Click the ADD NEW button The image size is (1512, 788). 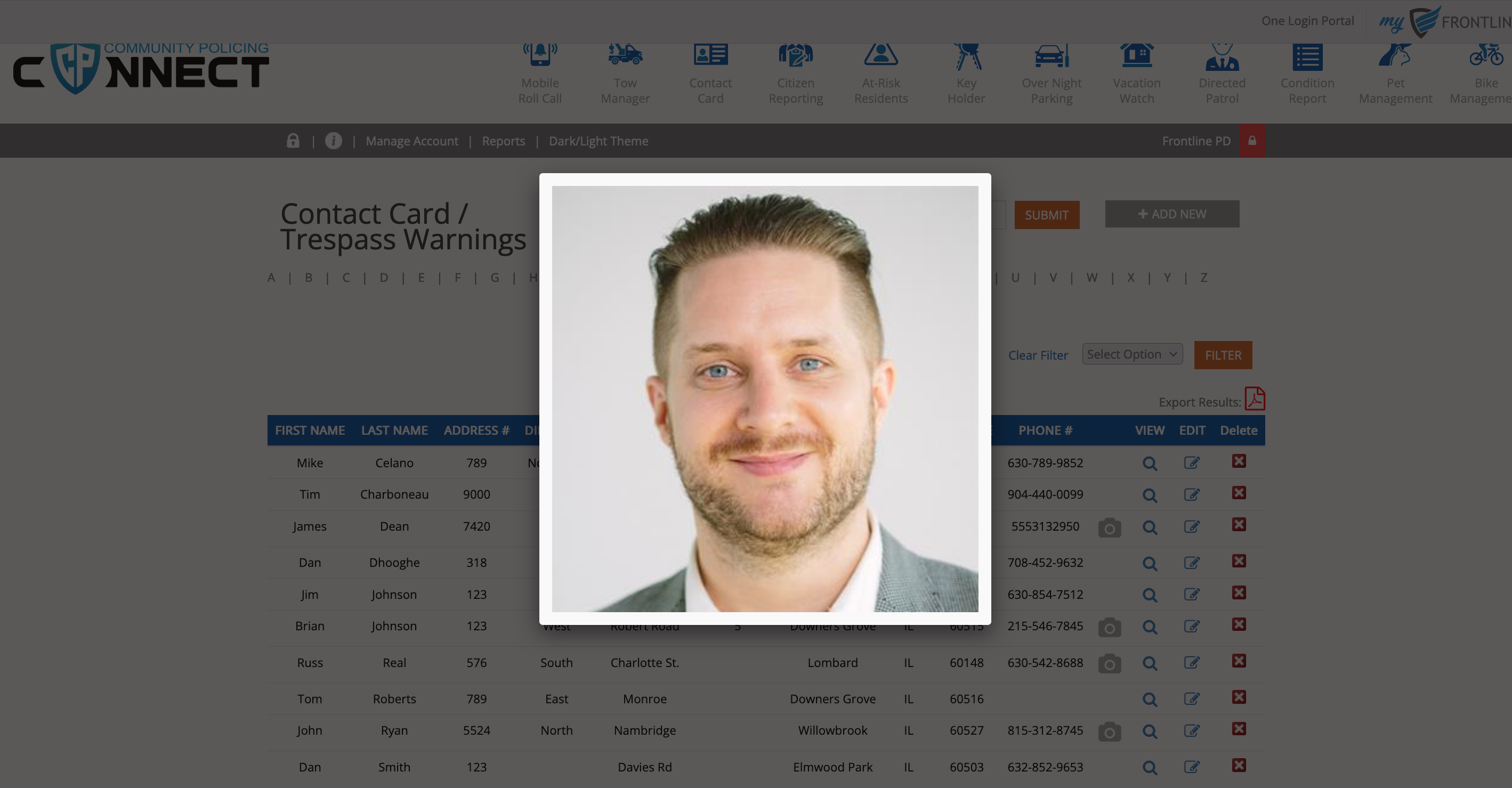coord(1171,214)
